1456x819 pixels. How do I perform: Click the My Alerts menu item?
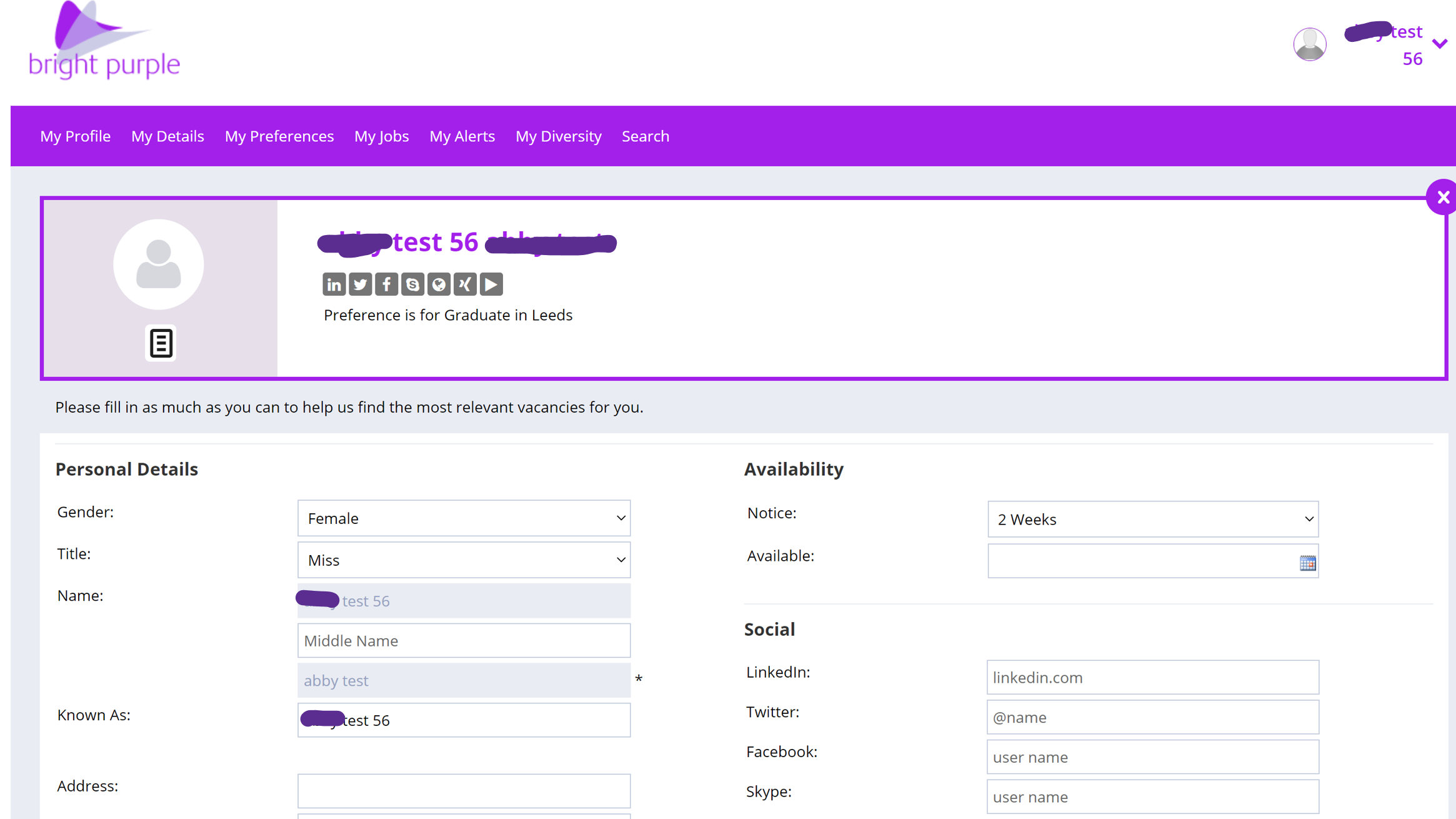click(462, 136)
